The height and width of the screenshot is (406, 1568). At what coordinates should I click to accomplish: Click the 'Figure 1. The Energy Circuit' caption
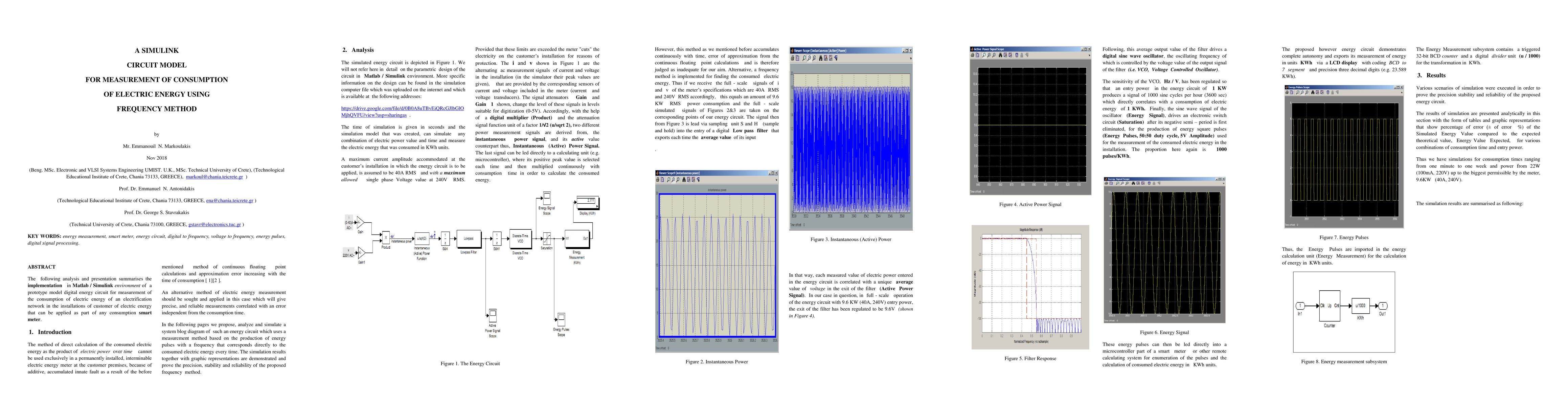point(470,364)
